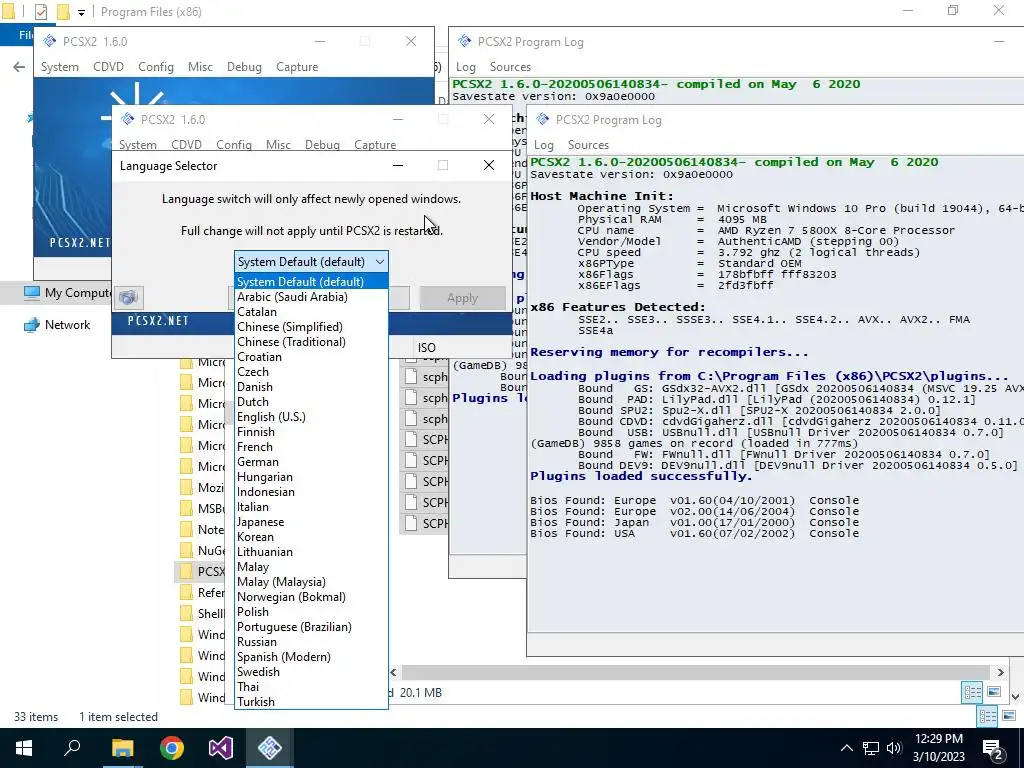
Task: Click the properties checkmark icon in quick access toolbar
Action: click(40, 12)
